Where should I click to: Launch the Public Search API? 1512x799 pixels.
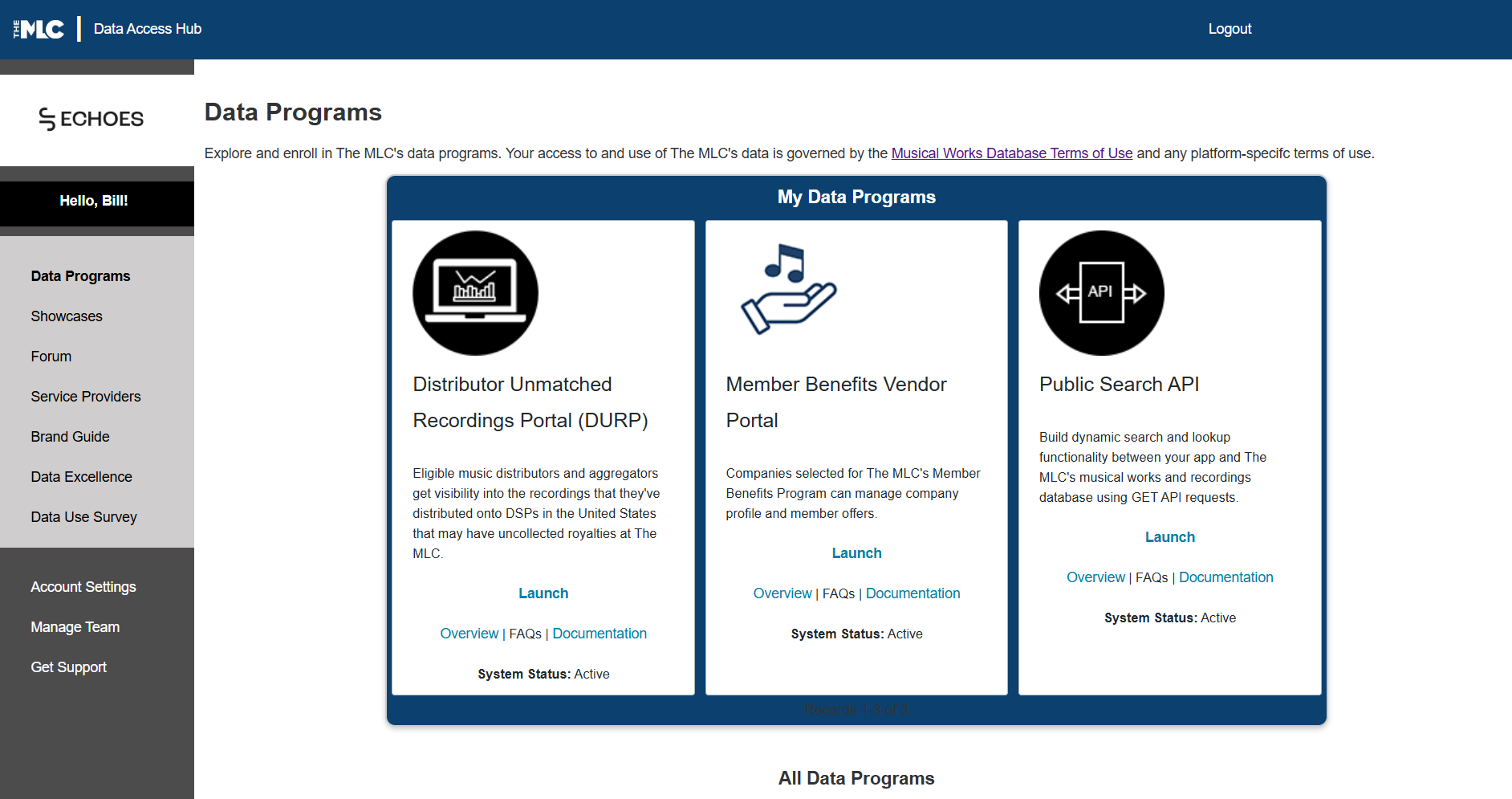tap(1170, 537)
